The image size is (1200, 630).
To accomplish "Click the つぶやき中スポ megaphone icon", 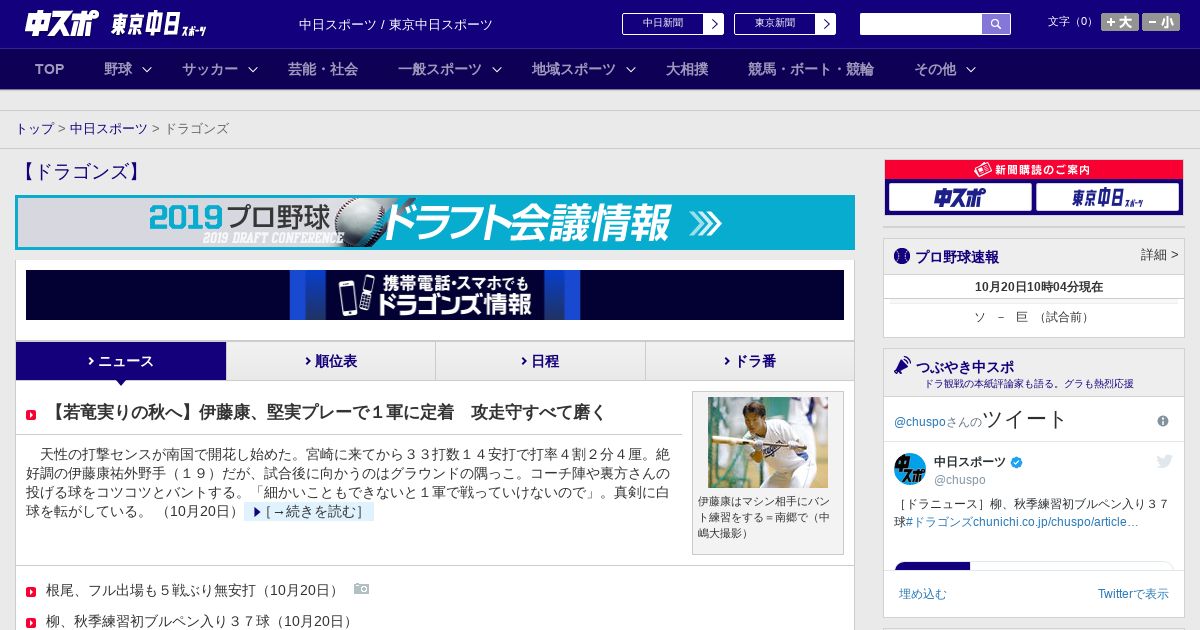I will [x=902, y=366].
